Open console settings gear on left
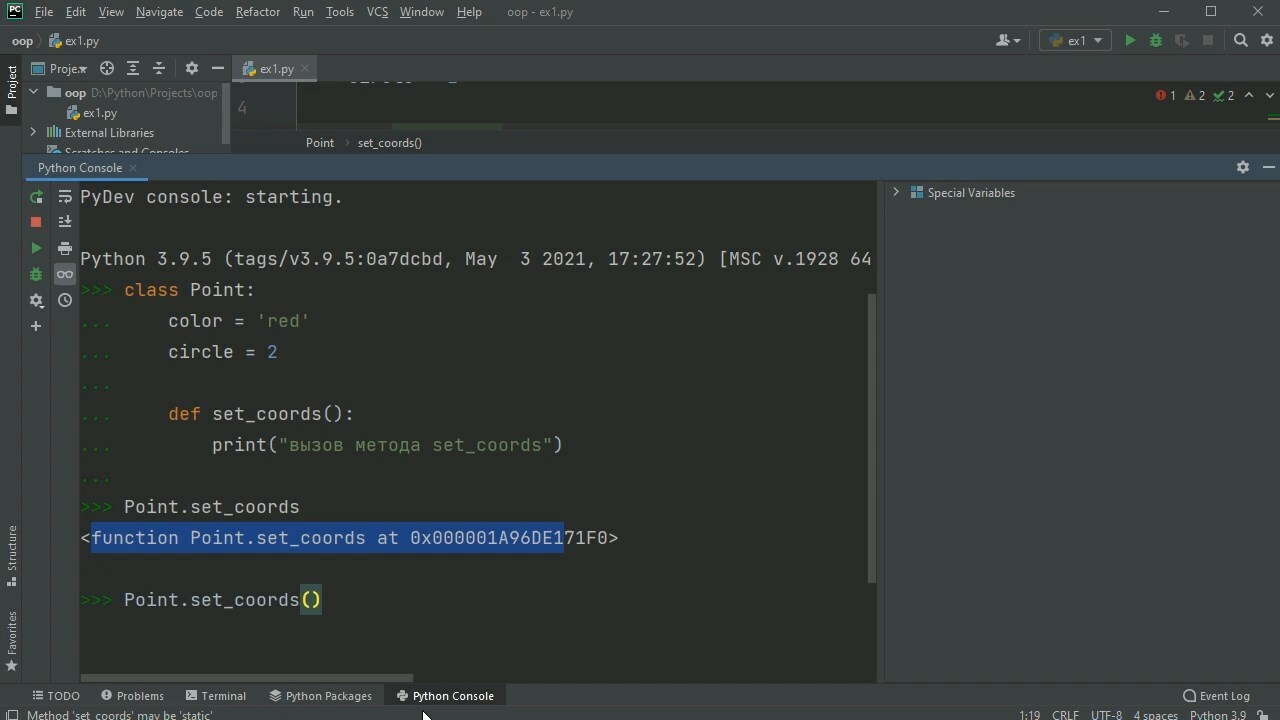Viewport: 1280px width, 720px height. [36, 300]
